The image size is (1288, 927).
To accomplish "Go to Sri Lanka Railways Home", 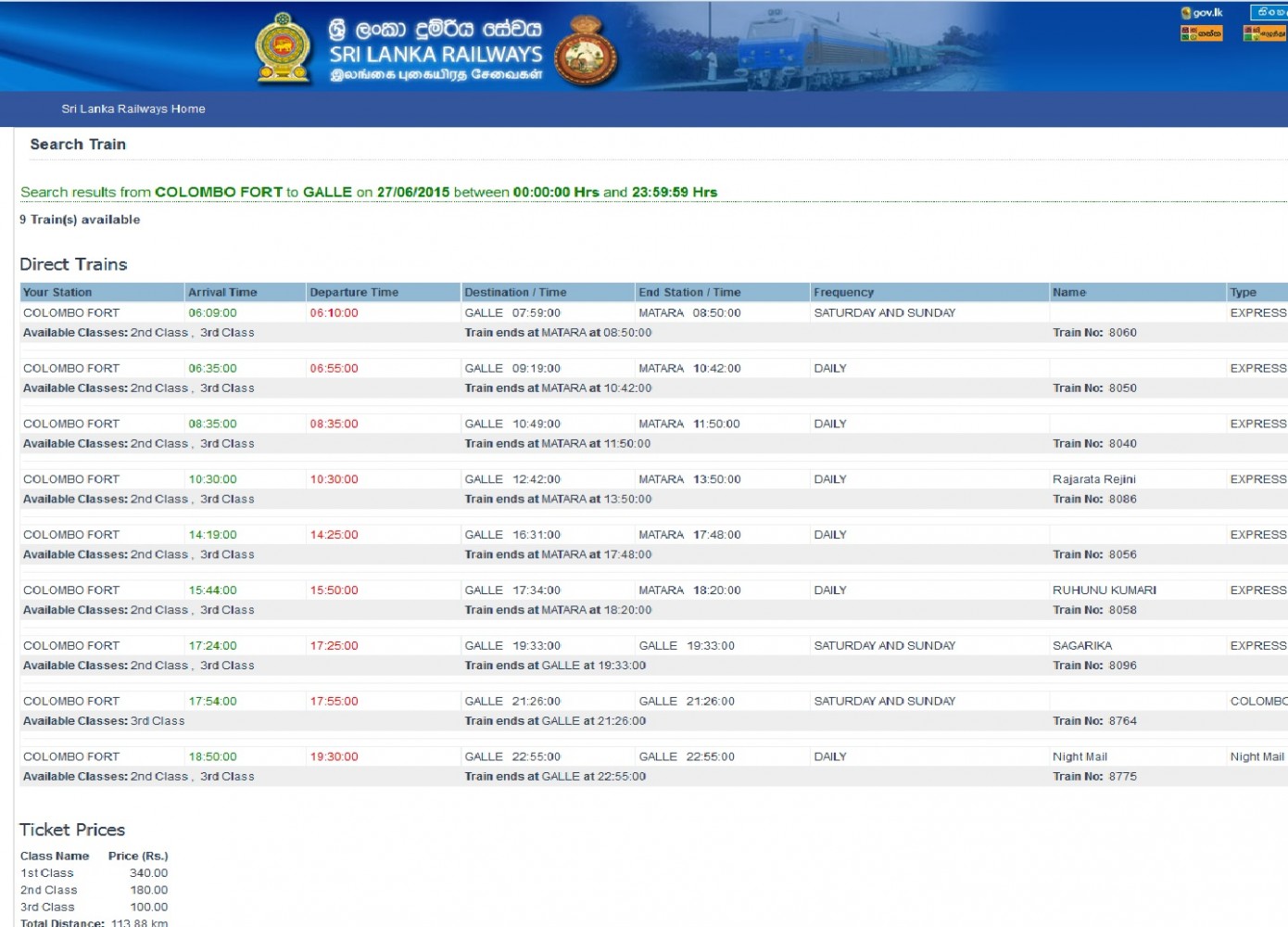I will (133, 109).
